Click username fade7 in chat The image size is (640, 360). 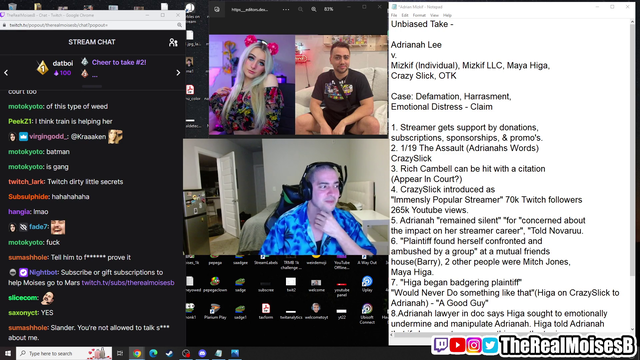point(38,227)
